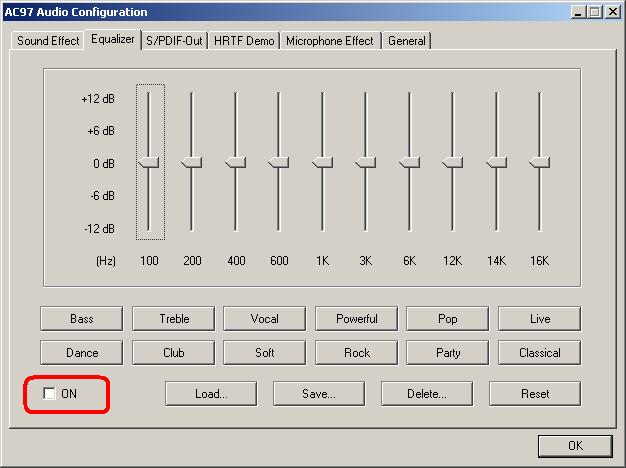Apply the Bass equalizer preset

pyautogui.click(x=82, y=319)
